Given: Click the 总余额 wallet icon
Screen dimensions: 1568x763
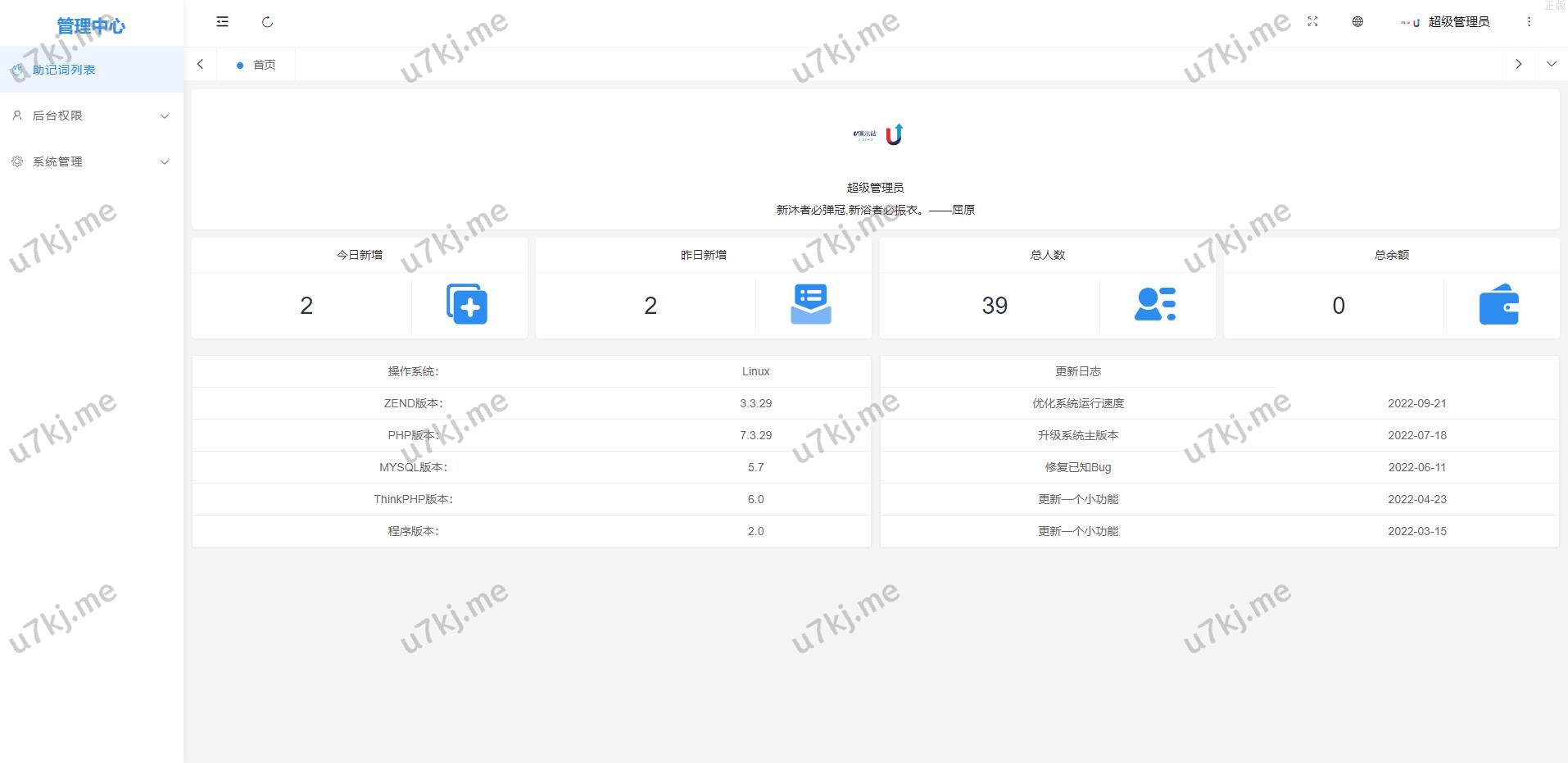Looking at the screenshot, I should coord(1498,305).
